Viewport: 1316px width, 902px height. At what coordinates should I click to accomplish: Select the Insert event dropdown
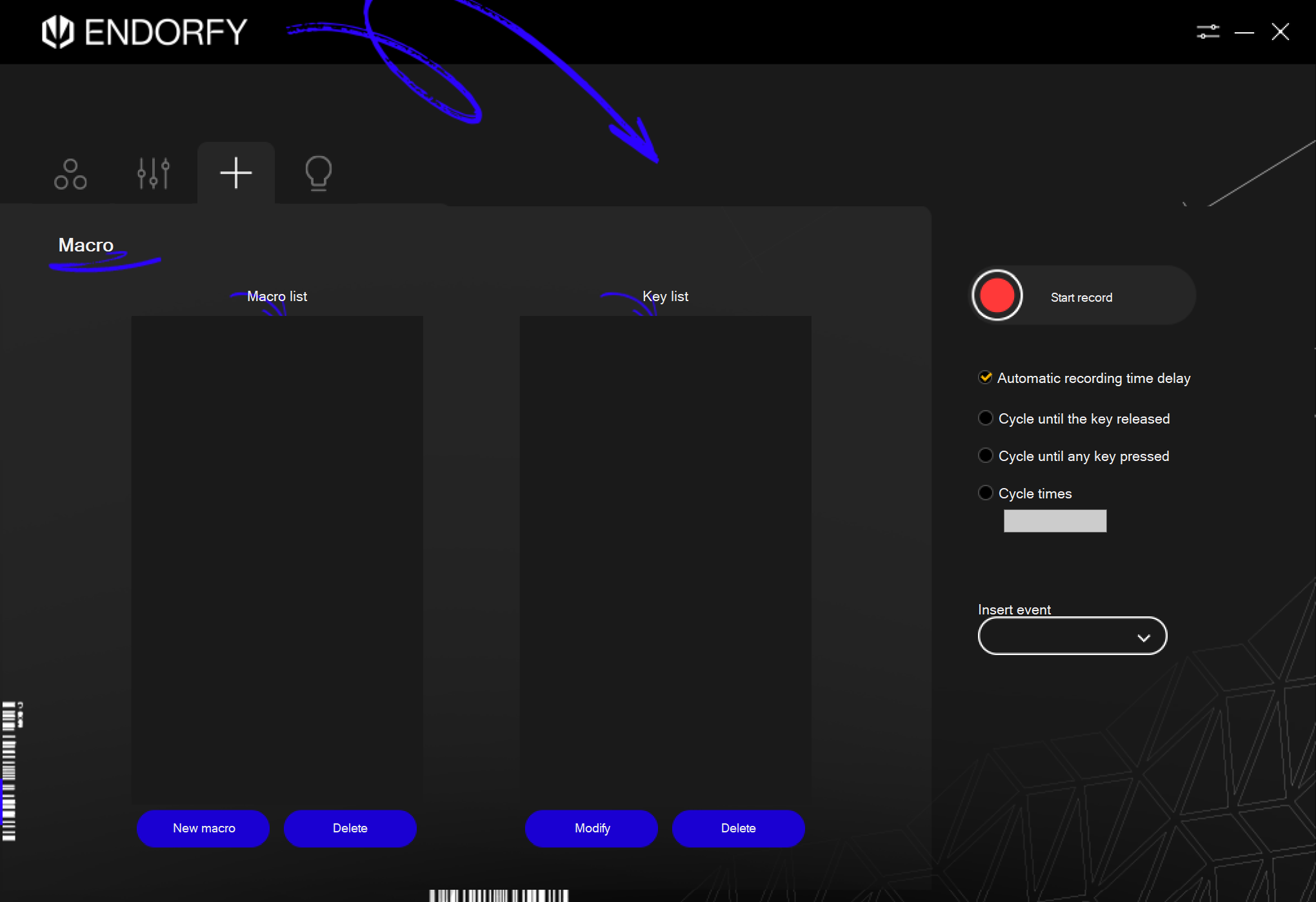pos(1072,636)
